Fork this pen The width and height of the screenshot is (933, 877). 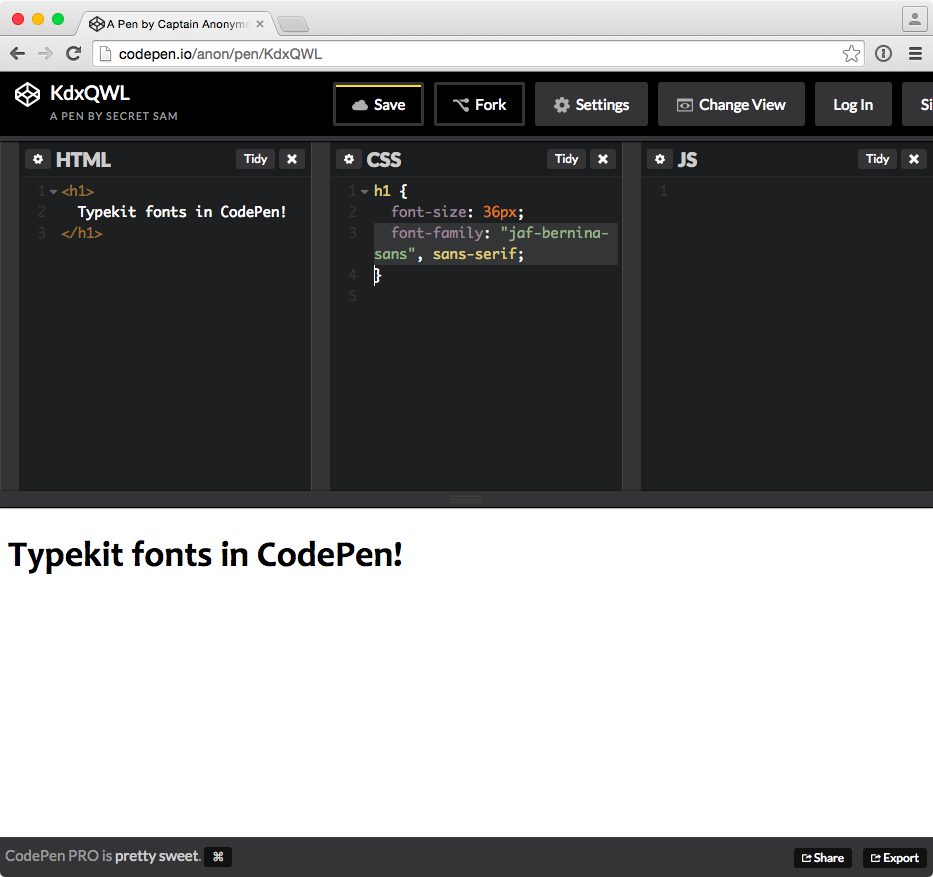pyautogui.click(x=480, y=105)
